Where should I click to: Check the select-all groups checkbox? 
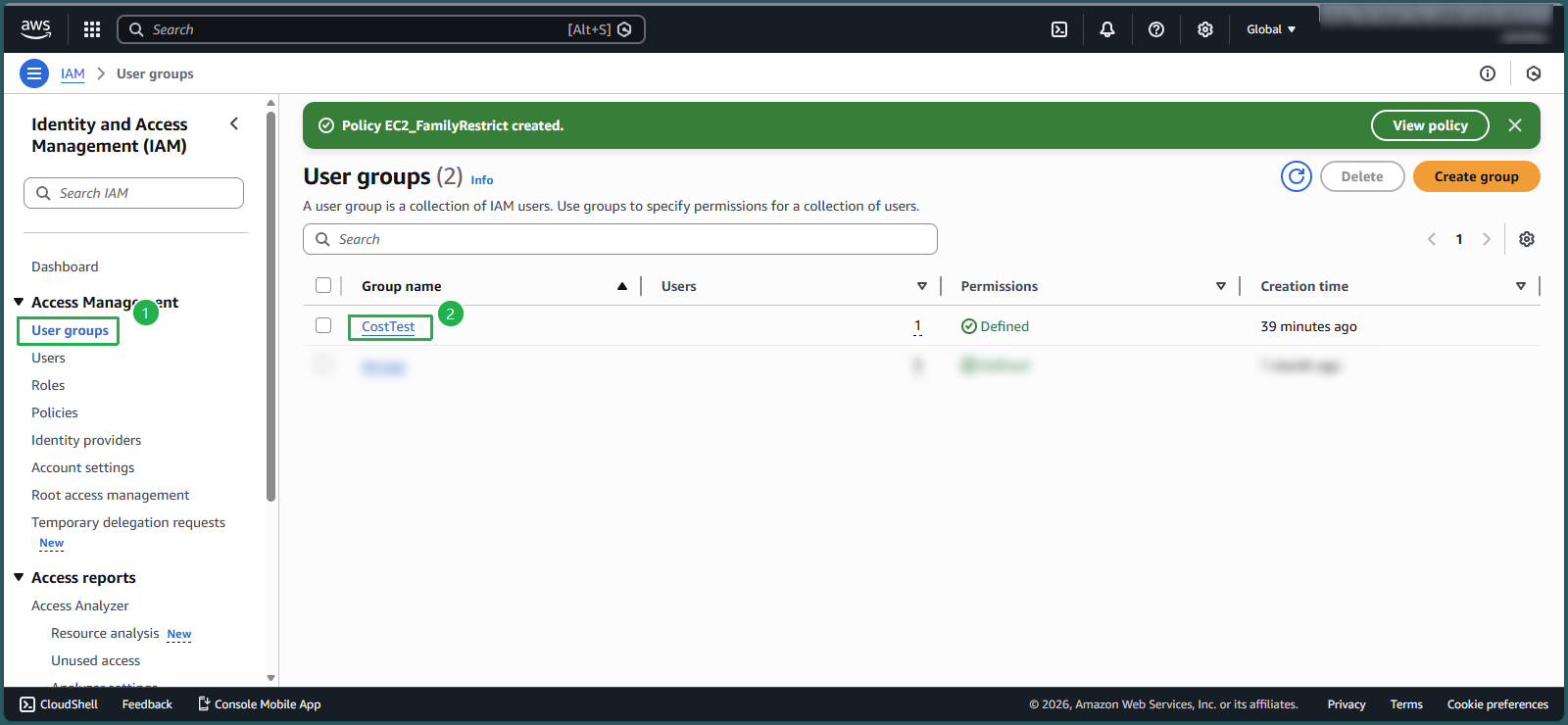[x=323, y=285]
